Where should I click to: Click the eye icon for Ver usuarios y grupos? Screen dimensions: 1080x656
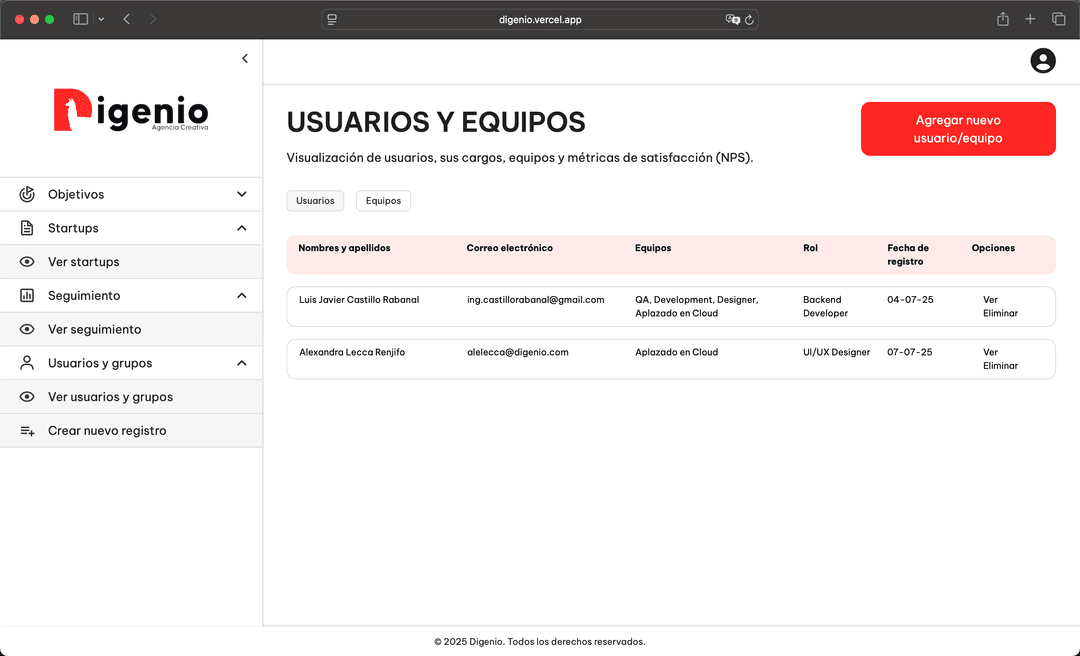[29, 397]
